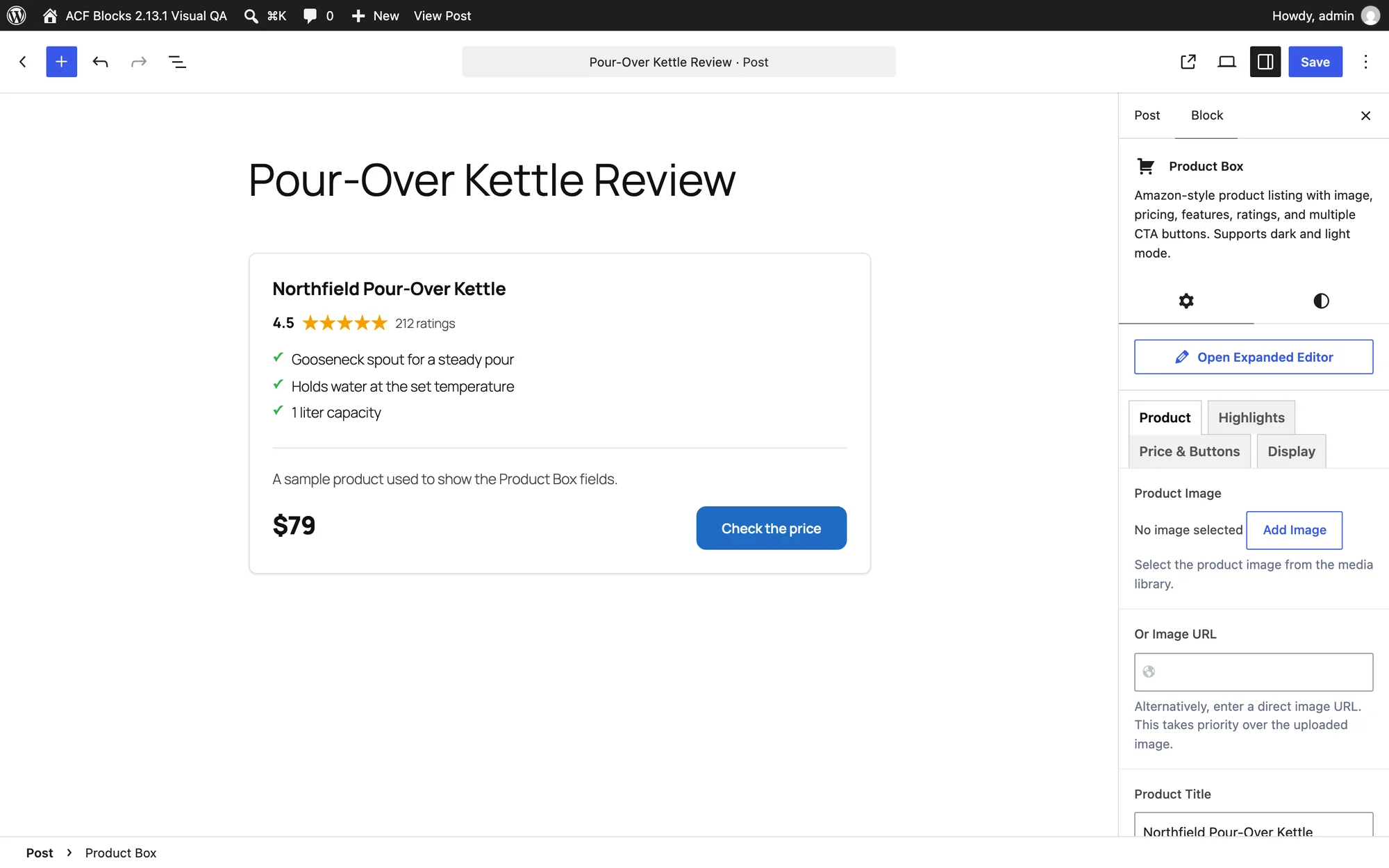Click the Post breadcrumb at the bottom

[40, 853]
